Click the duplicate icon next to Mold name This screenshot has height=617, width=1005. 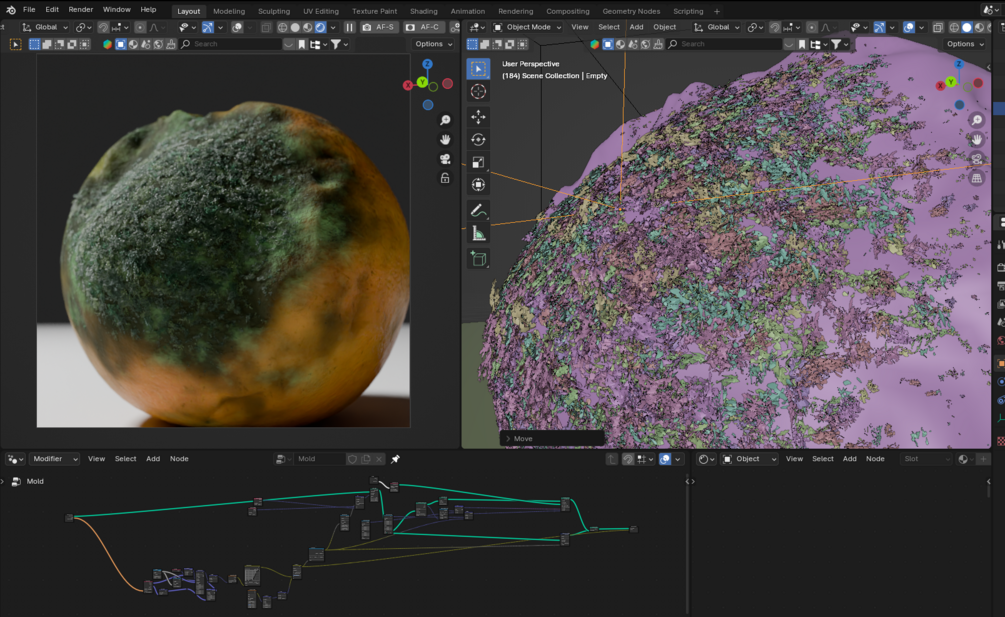(366, 459)
